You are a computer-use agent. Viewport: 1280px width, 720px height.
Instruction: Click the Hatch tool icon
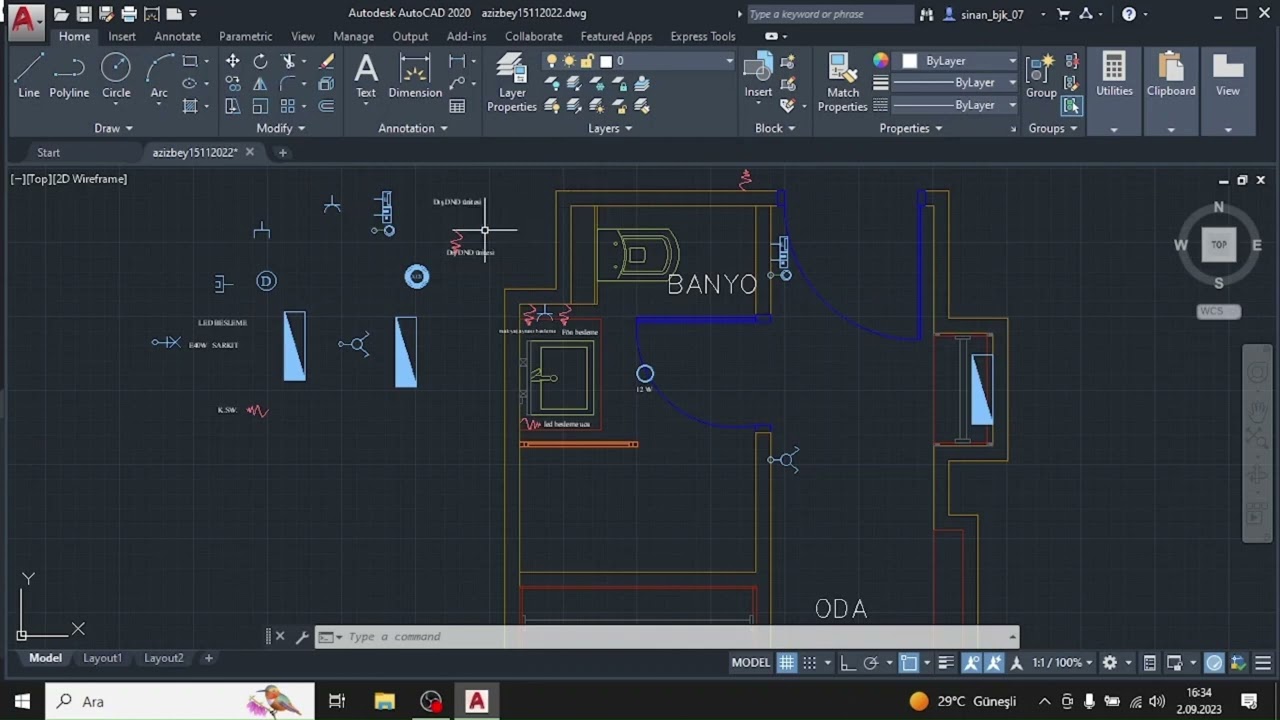(x=190, y=106)
